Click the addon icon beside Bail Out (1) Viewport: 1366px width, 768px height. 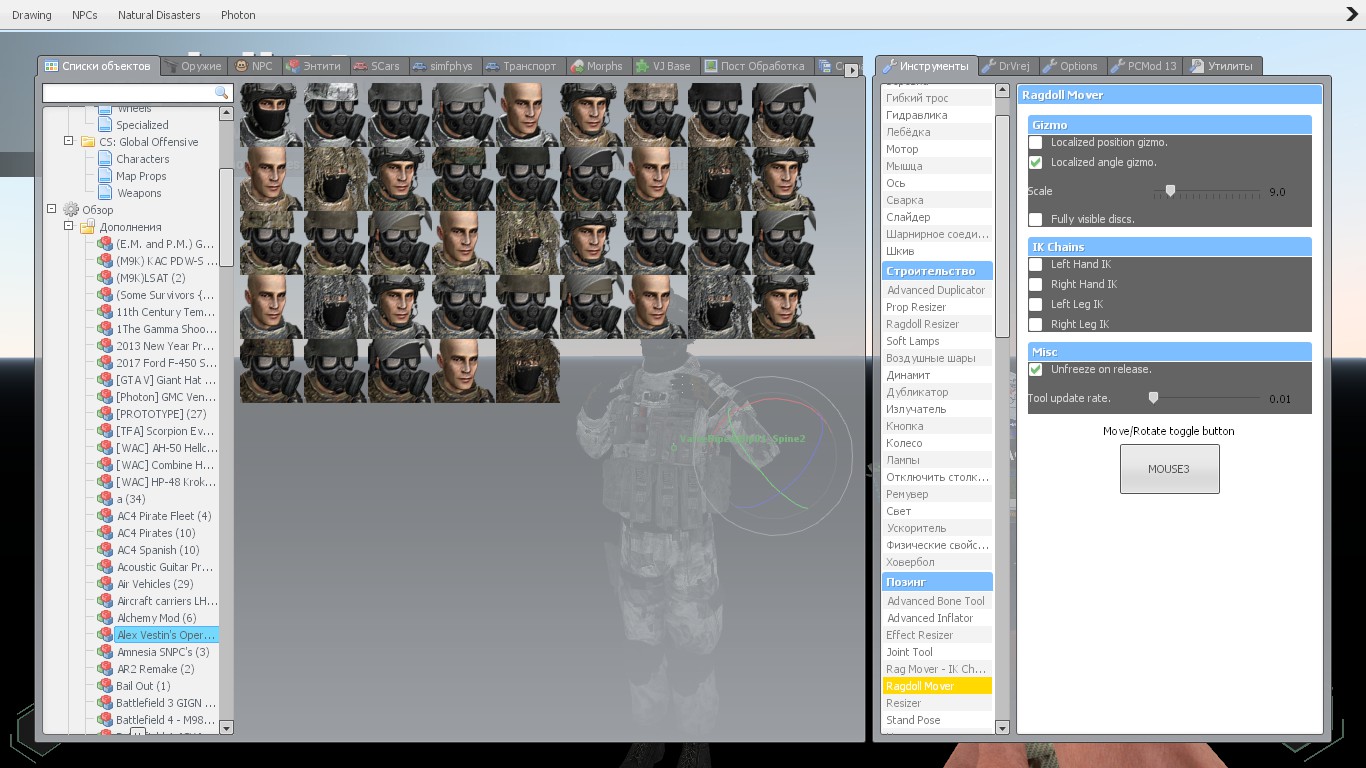[105, 686]
